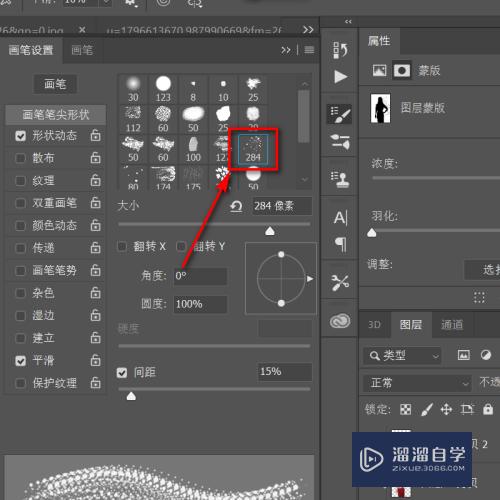Disable the 形状动态 checkbox
The height and width of the screenshot is (500, 500).
pos(21,136)
